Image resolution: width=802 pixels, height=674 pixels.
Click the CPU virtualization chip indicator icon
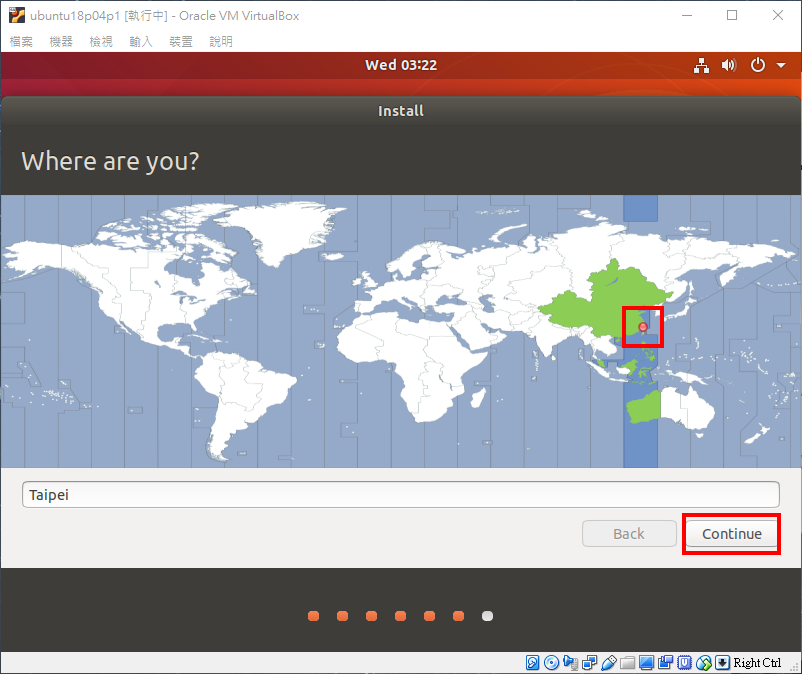point(684,663)
